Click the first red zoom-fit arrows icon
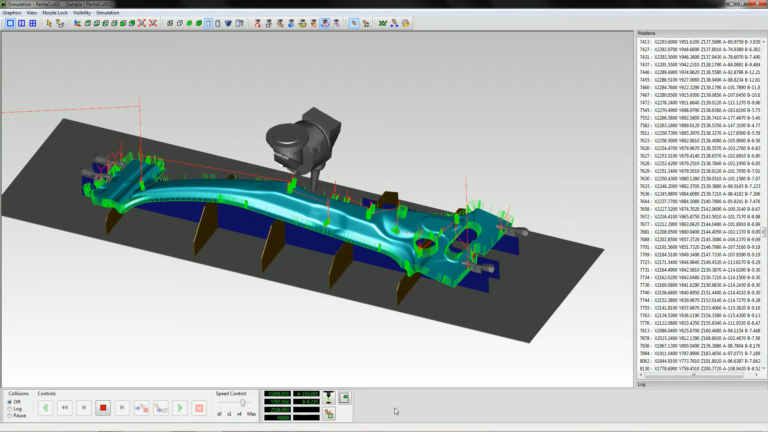 point(142,23)
